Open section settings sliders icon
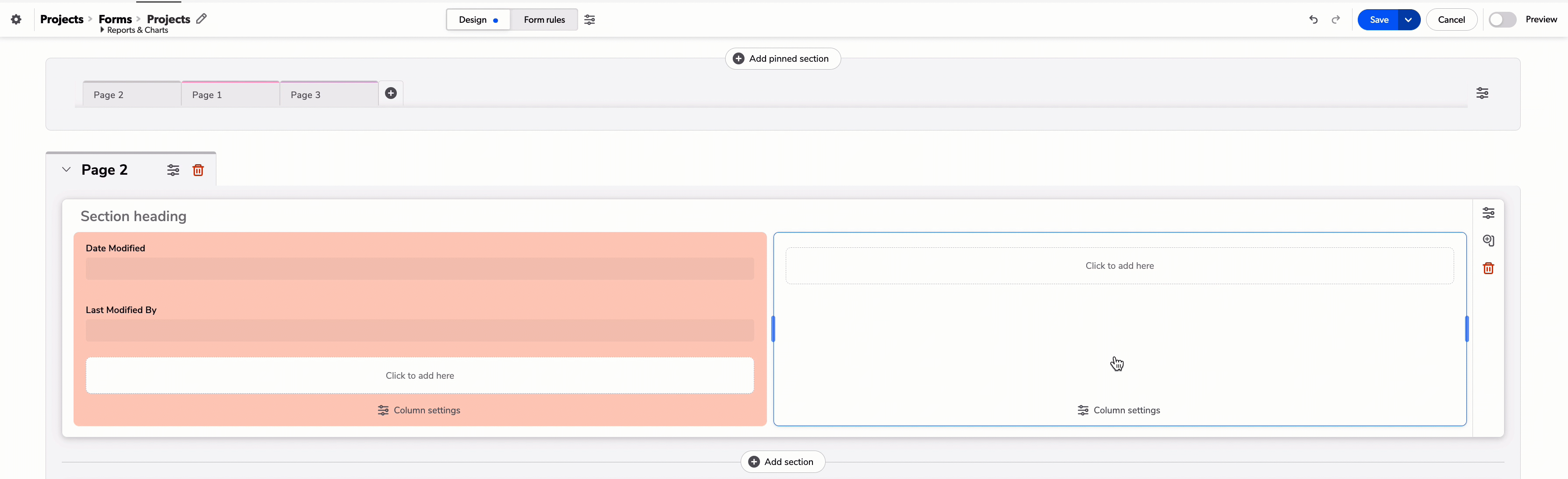Viewport: 1568px width, 479px height. 1488,213
